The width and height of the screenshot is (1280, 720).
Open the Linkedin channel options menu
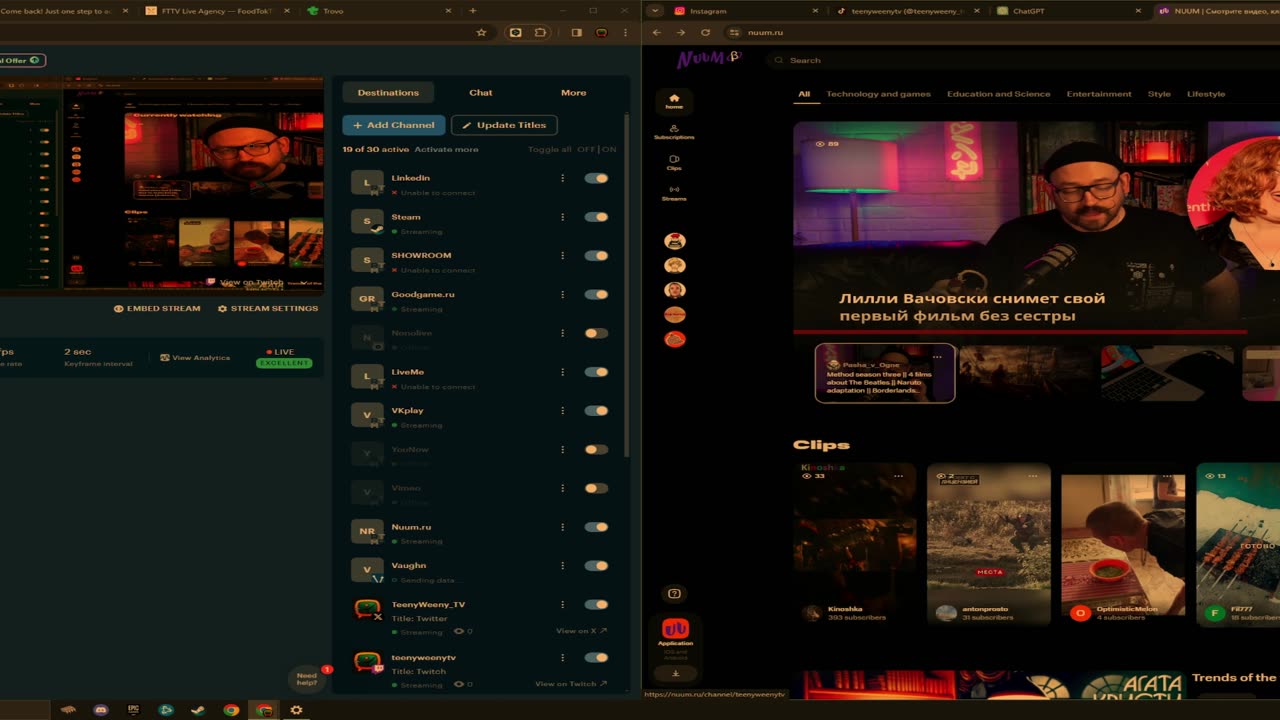coord(563,178)
